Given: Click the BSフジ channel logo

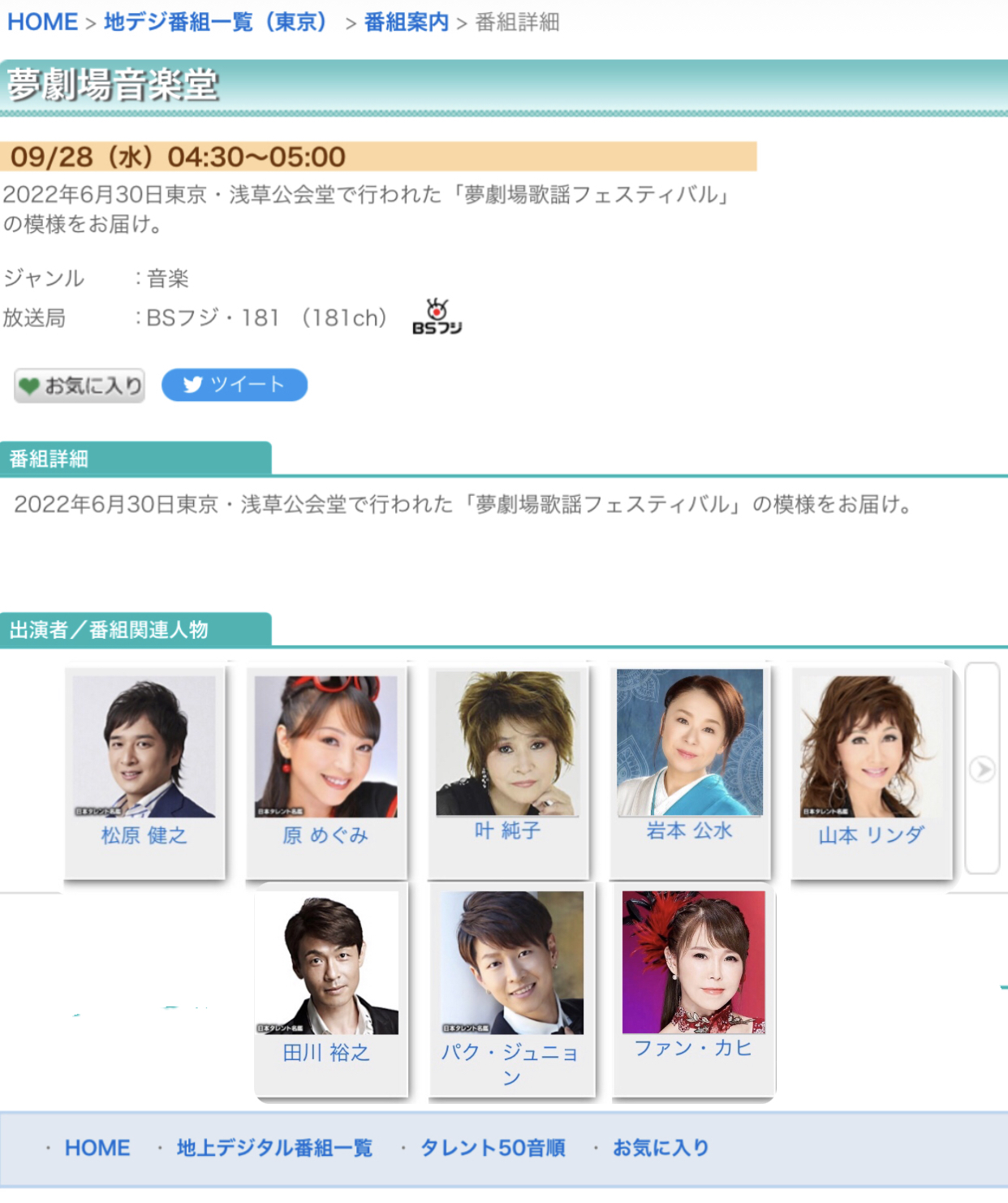Looking at the screenshot, I should point(437,317).
